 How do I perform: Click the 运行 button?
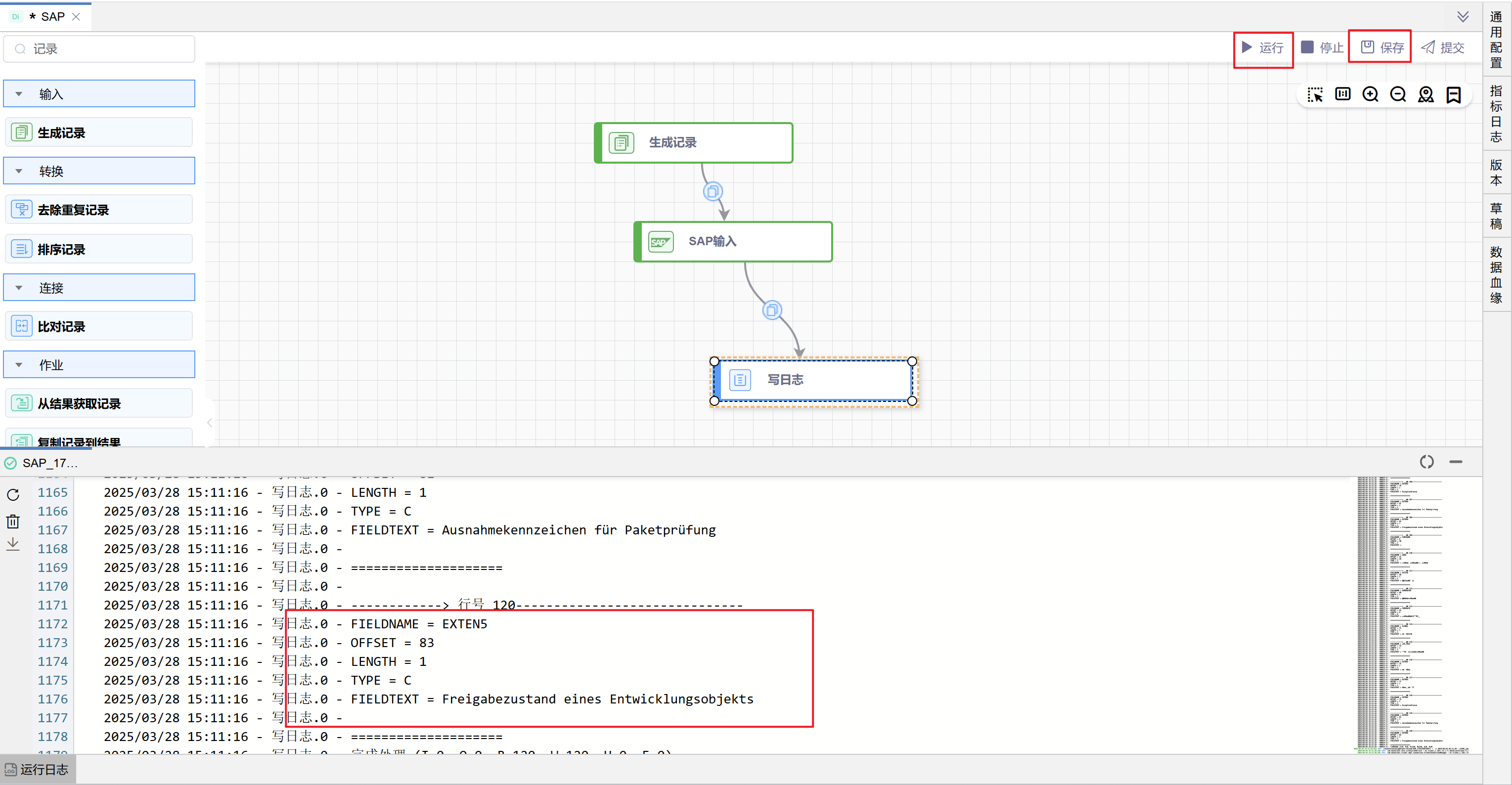[1263, 48]
